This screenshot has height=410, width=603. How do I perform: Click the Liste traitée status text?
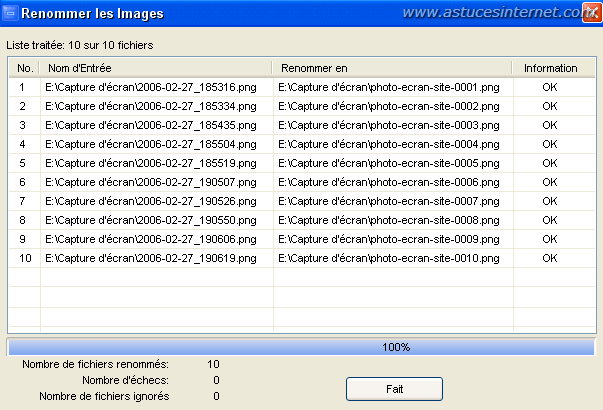coord(80,46)
